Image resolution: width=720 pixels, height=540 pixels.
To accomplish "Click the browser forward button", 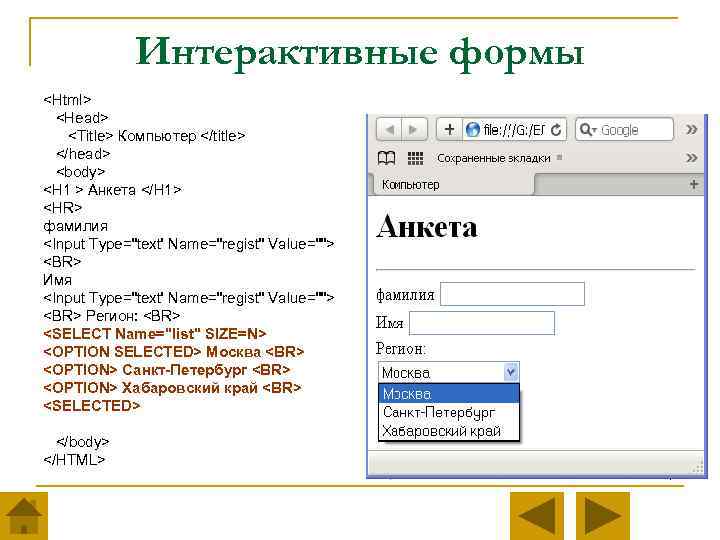I will click(415, 129).
